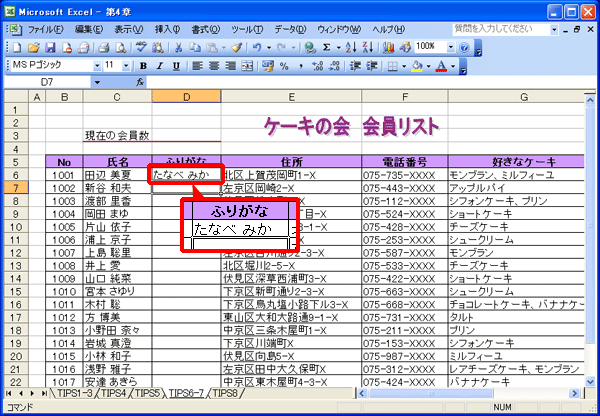Increase decimal places

[x=317, y=66]
